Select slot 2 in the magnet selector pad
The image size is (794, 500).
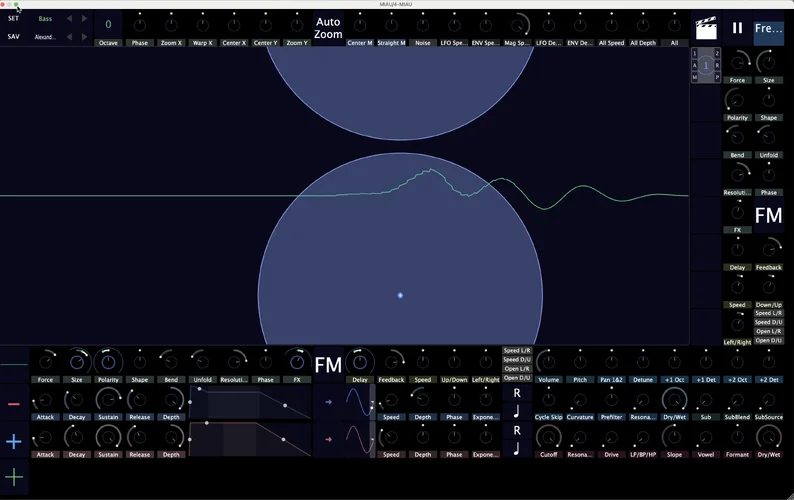pos(717,53)
